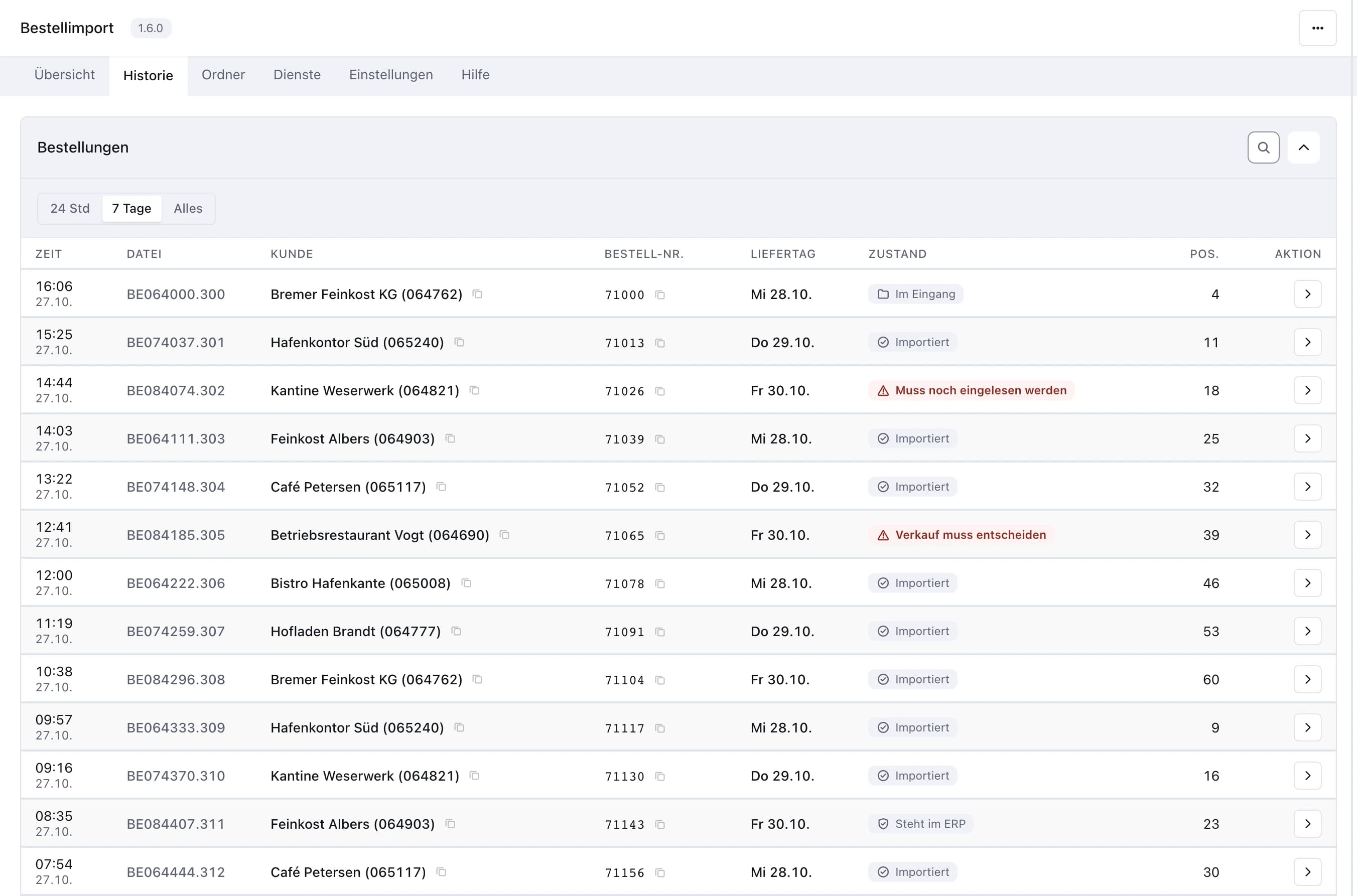Open details for order BE064000.300

pos(1307,294)
